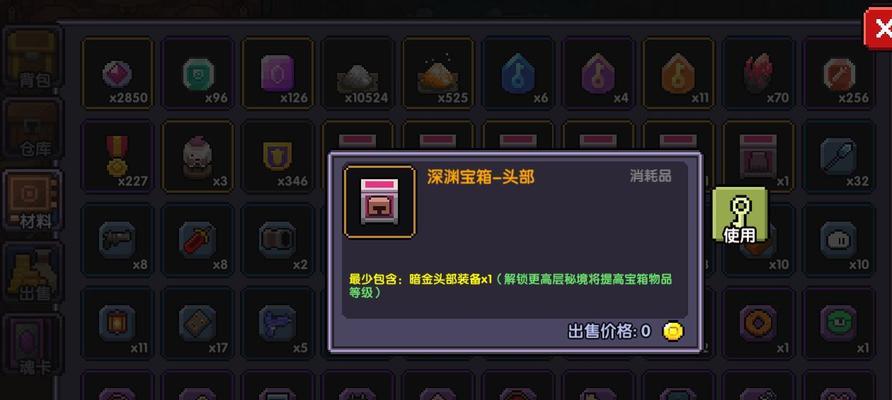Select the green coin item x96
The height and width of the screenshot is (400, 892).
(x=197, y=73)
